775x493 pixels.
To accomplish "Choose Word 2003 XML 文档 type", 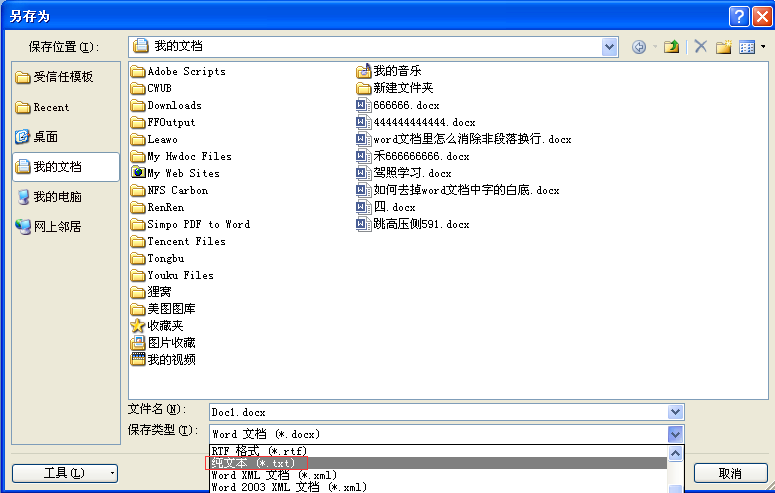I will [438, 487].
